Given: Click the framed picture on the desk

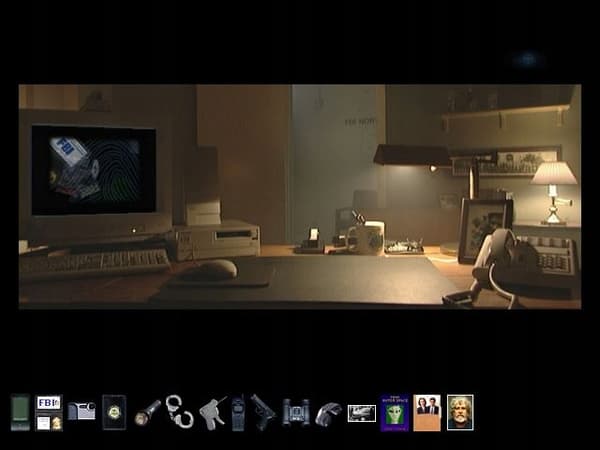Looking at the screenshot, I should point(485,230).
